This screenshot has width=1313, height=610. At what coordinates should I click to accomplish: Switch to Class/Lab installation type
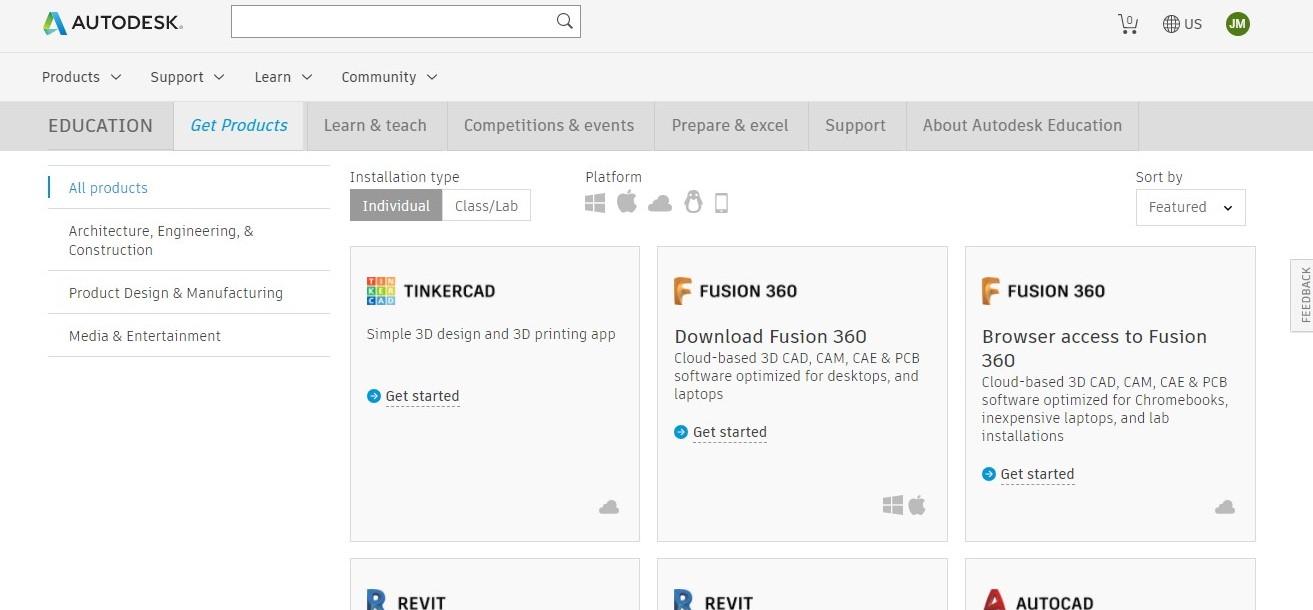(486, 206)
